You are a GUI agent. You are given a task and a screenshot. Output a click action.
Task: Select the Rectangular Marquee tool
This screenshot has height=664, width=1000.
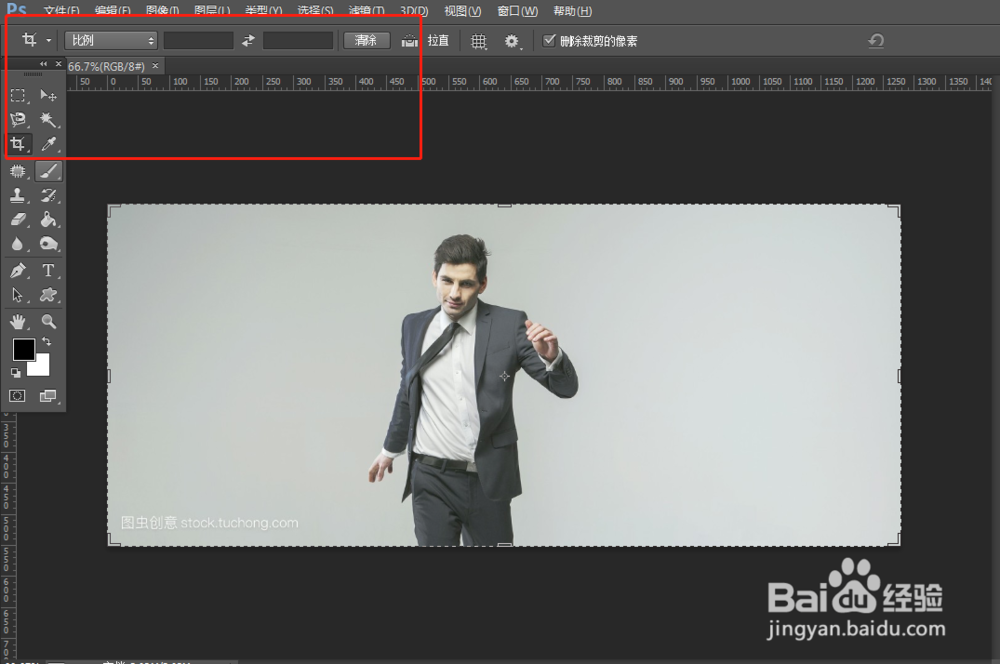pos(18,96)
